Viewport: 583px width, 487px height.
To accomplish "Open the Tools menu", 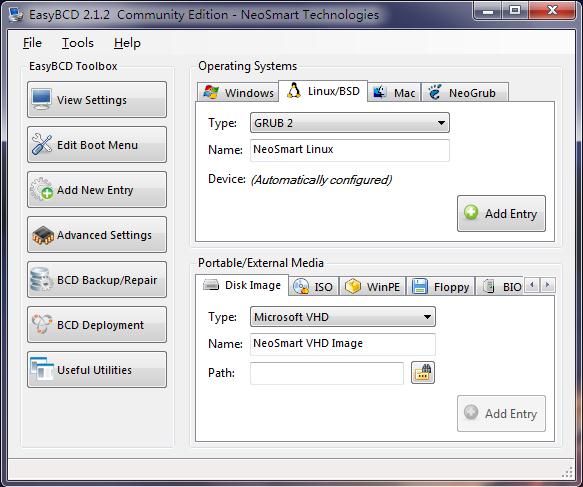I will pos(77,43).
